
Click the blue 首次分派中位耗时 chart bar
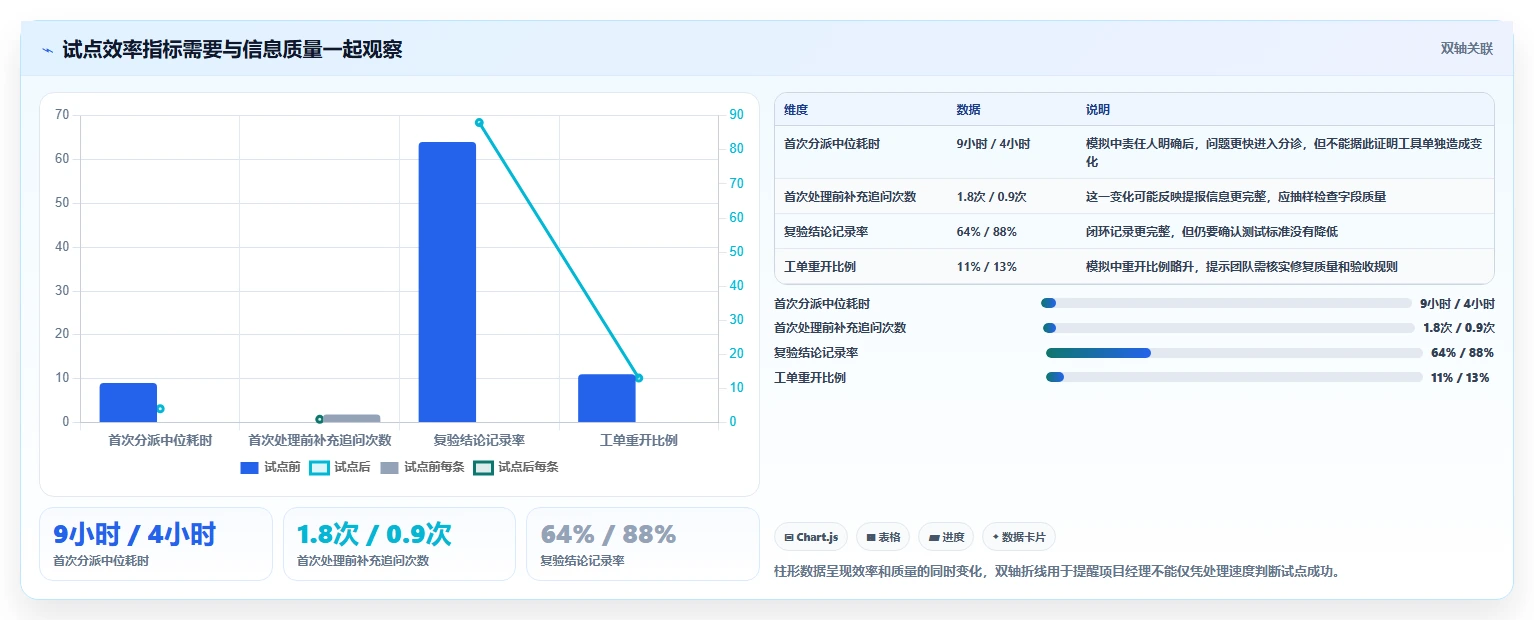click(x=128, y=402)
